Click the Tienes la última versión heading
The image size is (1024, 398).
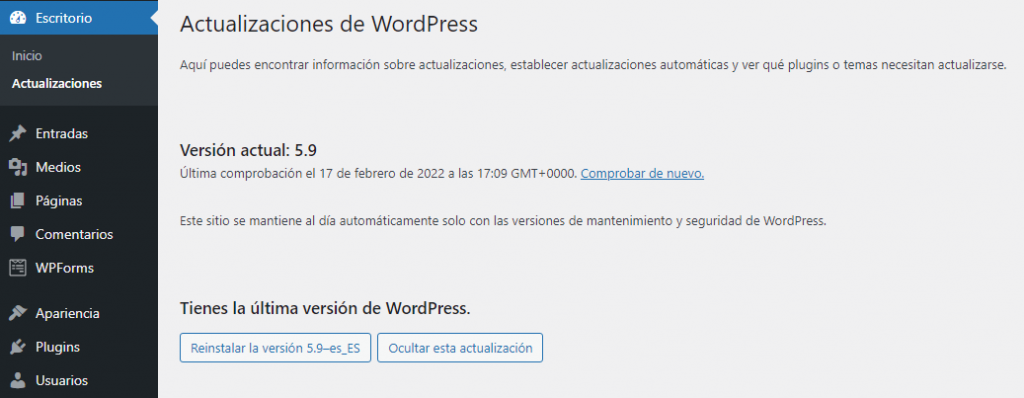(325, 308)
